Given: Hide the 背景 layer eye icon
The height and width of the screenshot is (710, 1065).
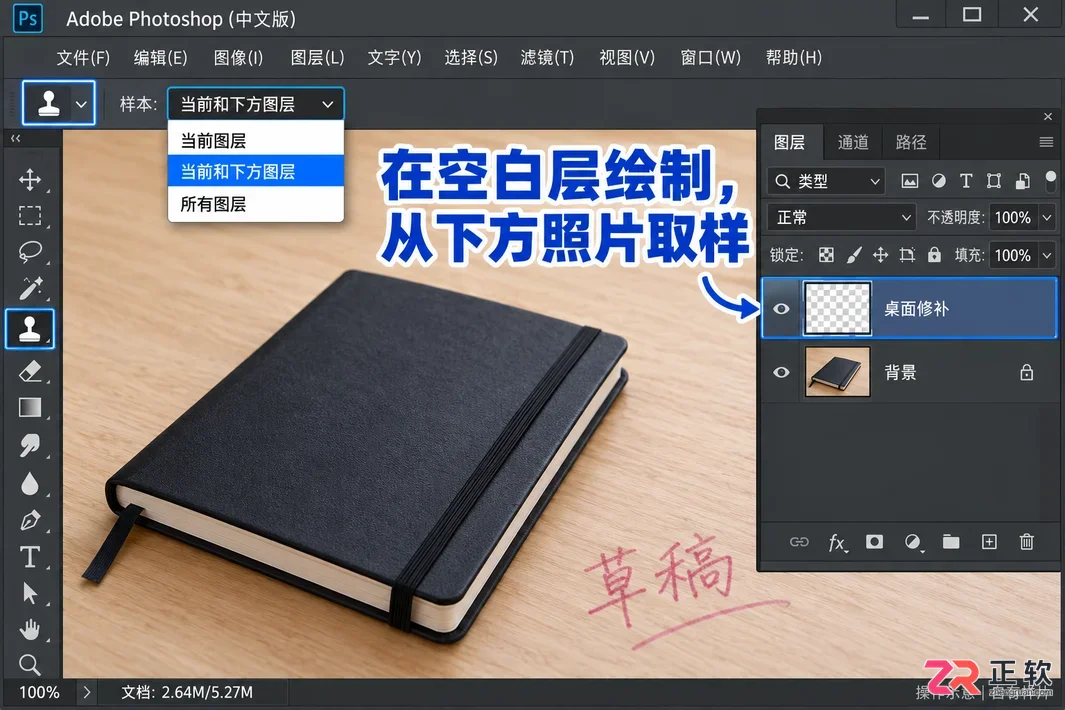Looking at the screenshot, I should (781, 372).
